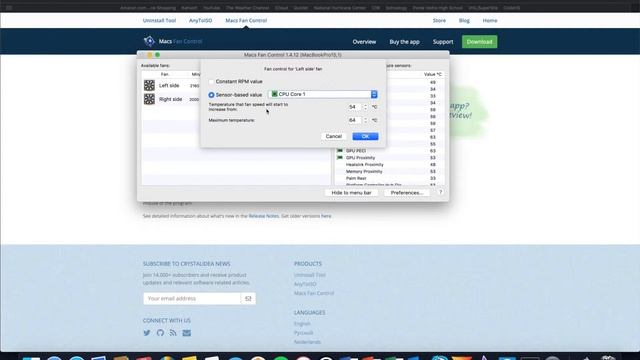This screenshot has width=640, height=360.
Task: Open the Overview nav item
Action: coord(364,42)
